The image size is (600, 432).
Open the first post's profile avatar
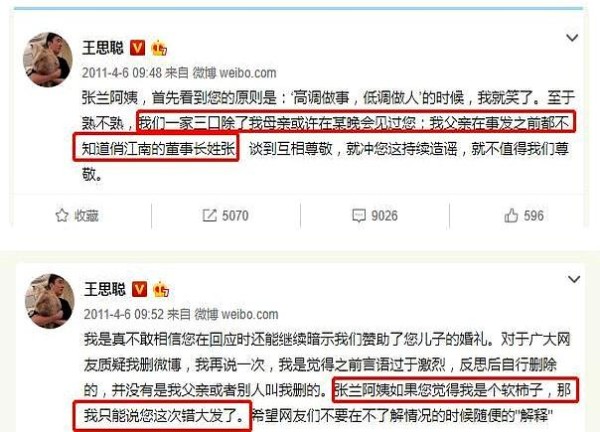[x=48, y=59]
